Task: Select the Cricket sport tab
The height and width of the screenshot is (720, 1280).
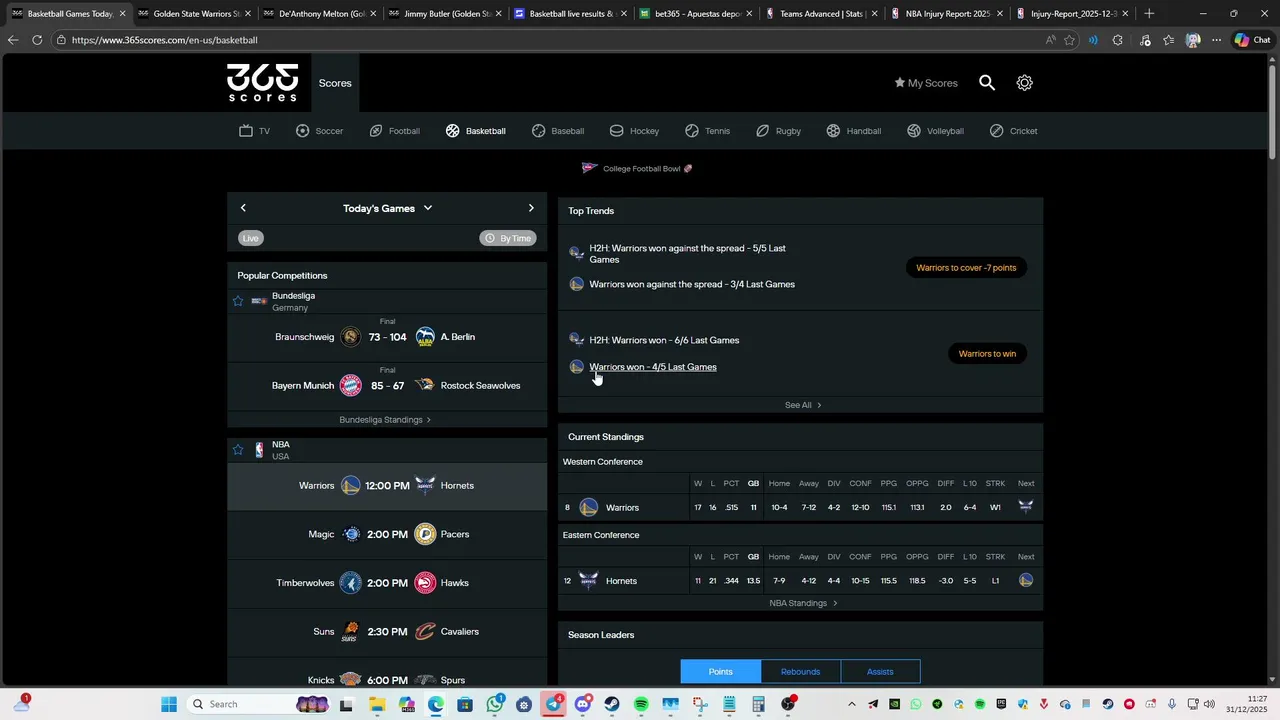Action: tap(1013, 131)
